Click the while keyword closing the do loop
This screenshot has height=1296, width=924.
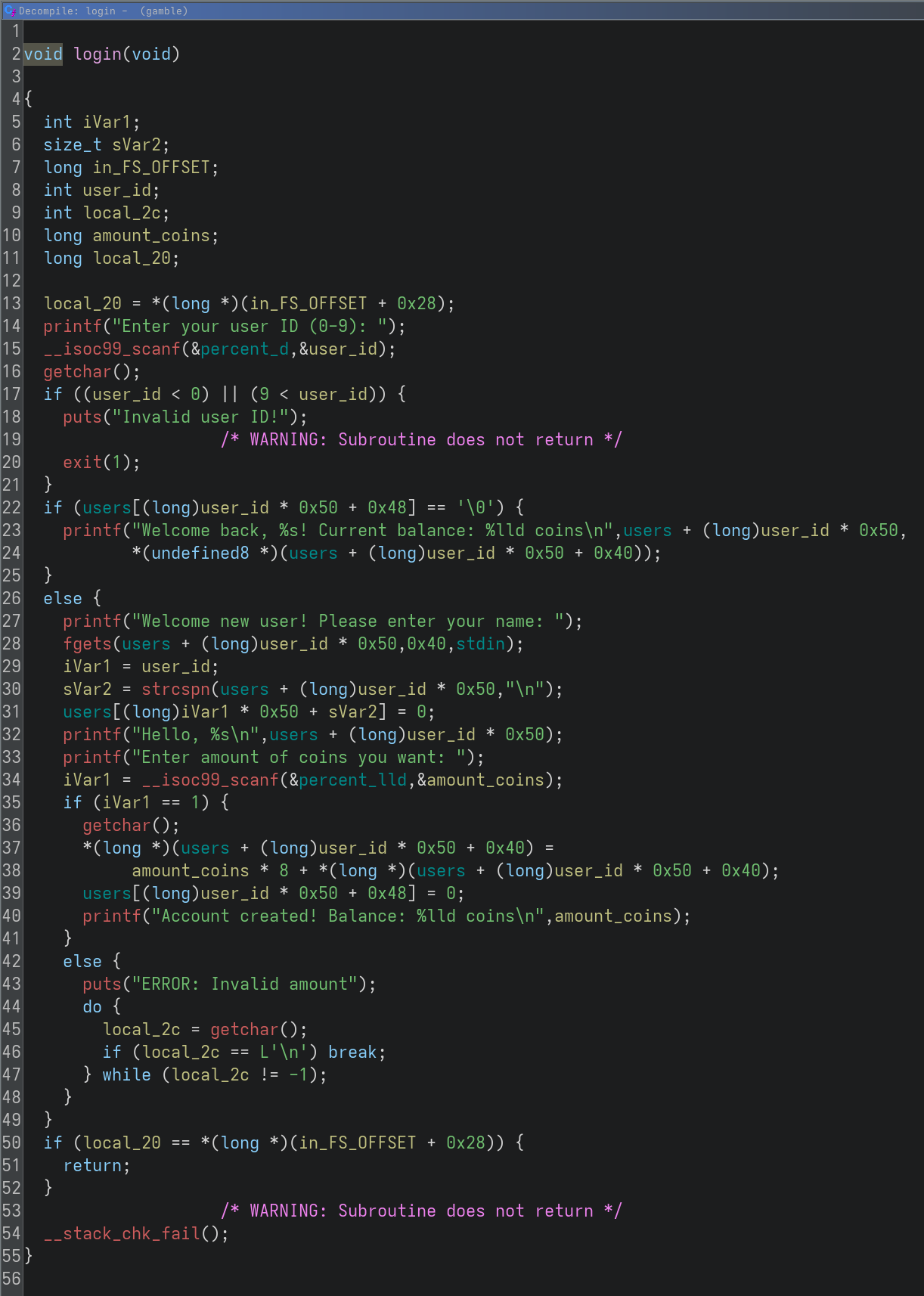(126, 1075)
